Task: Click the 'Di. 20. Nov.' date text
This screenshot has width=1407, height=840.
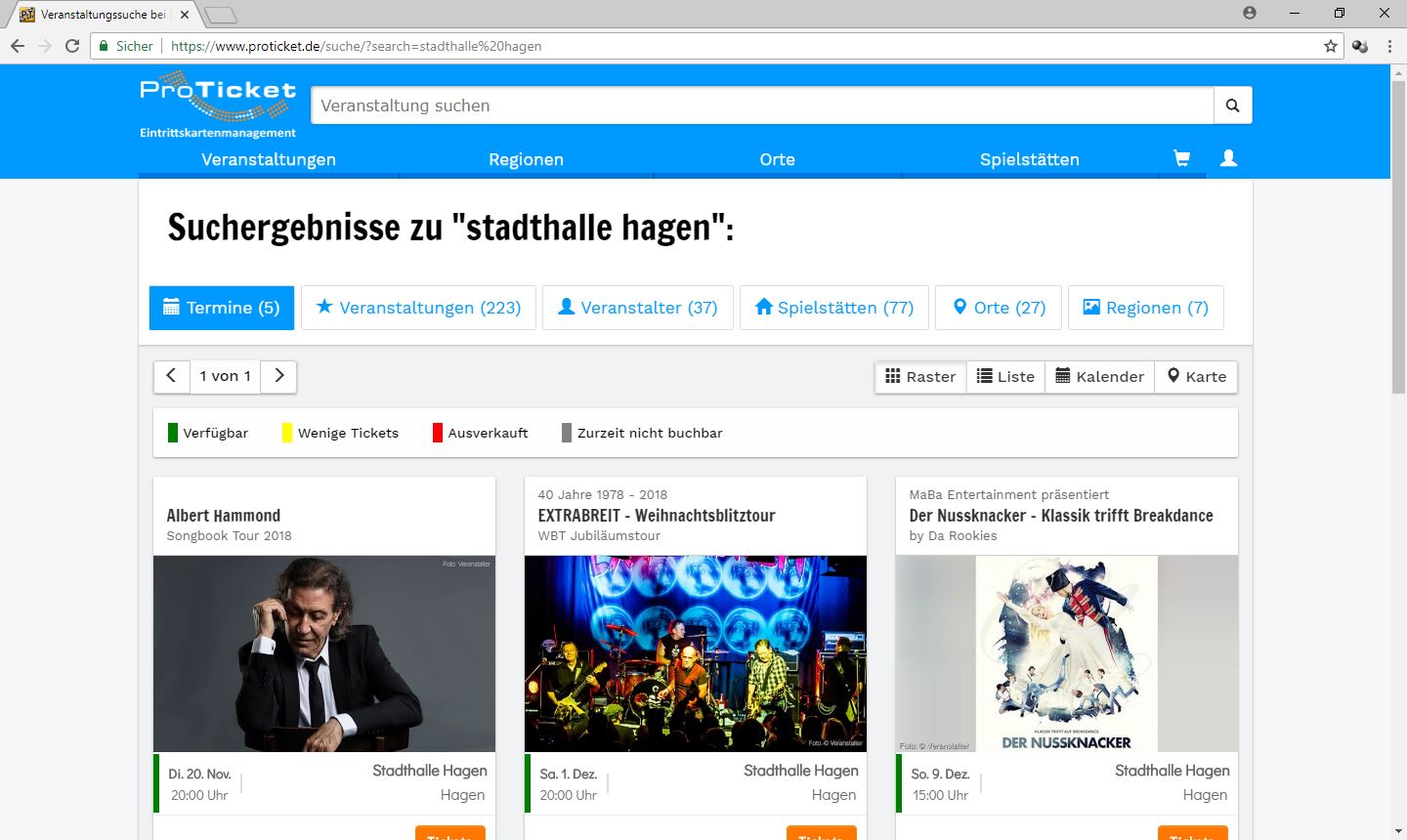Action: click(x=199, y=774)
